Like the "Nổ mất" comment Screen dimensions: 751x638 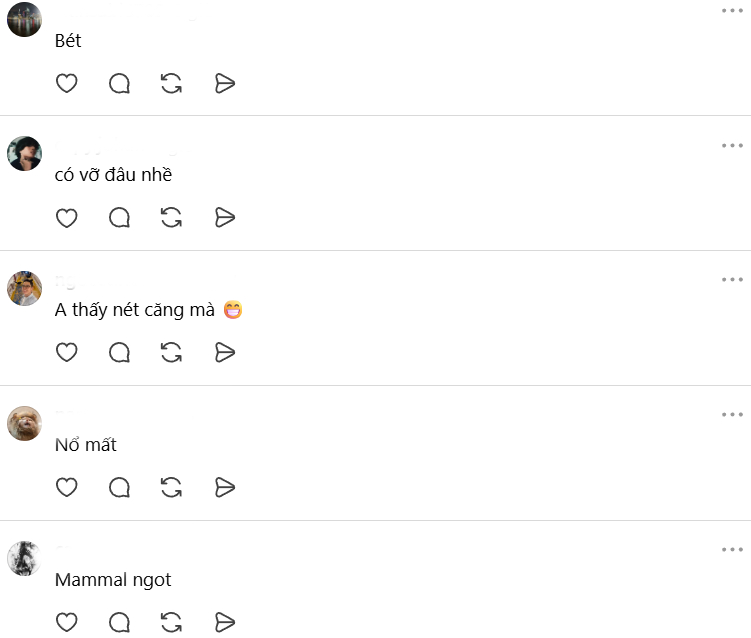(67, 488)
